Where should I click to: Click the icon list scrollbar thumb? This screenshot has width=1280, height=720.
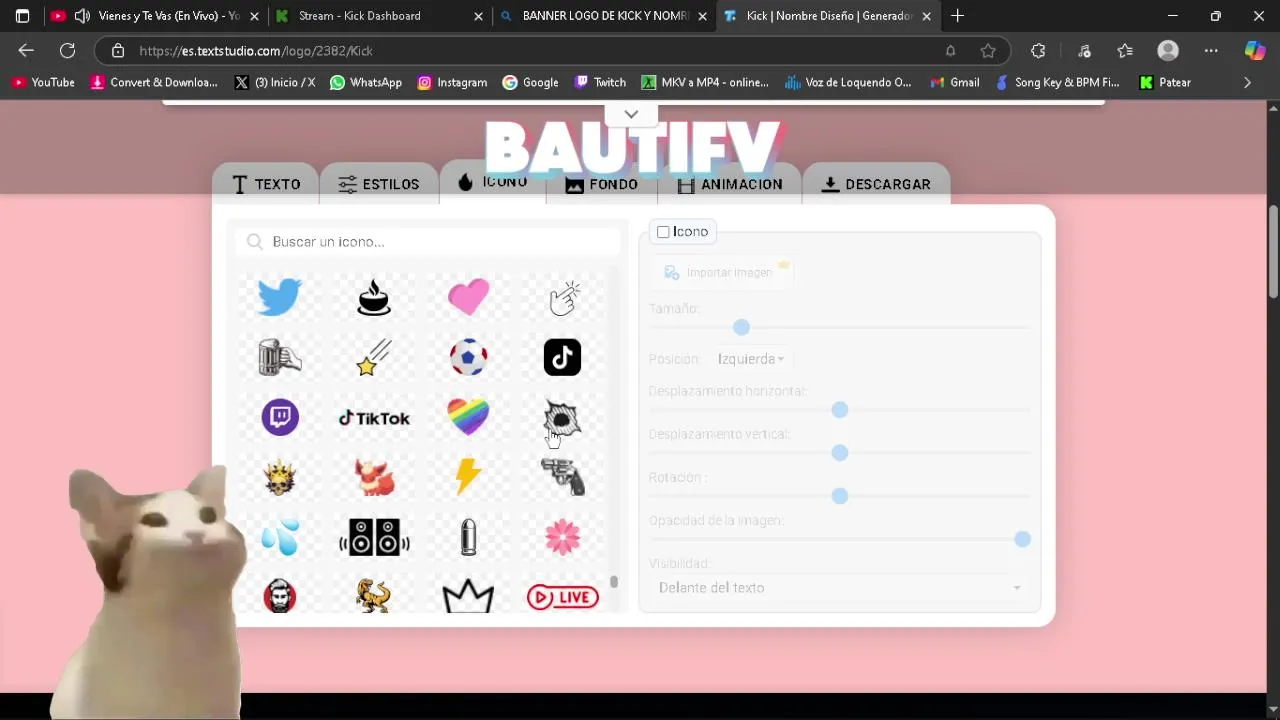(614, 582)
